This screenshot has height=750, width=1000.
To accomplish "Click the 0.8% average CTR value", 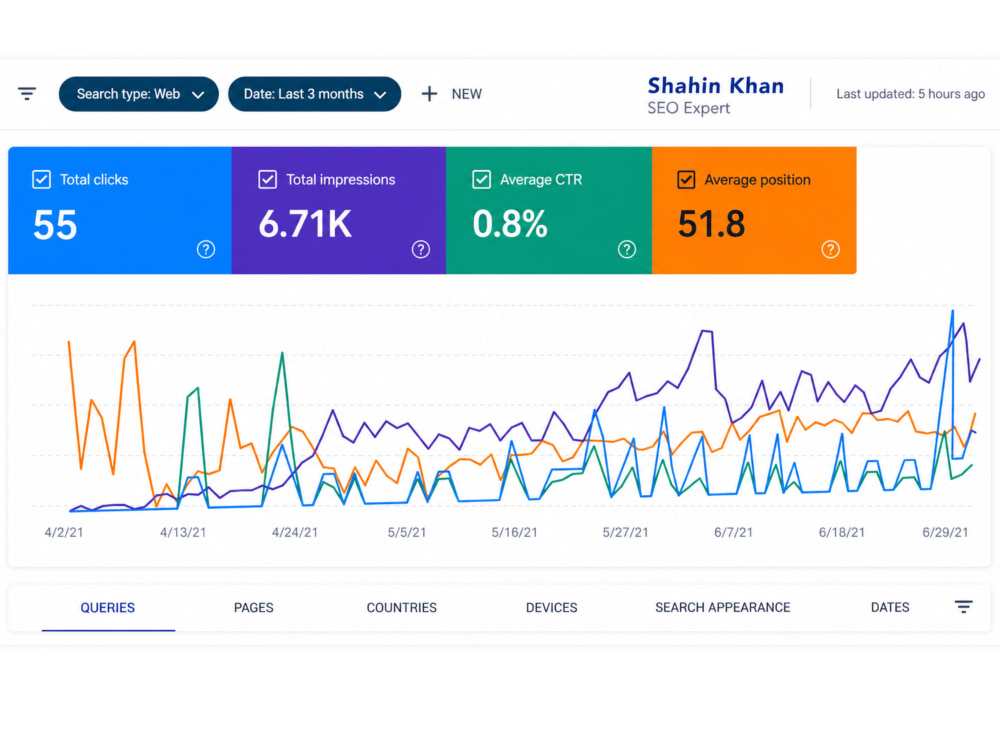I will click(510, 224).
